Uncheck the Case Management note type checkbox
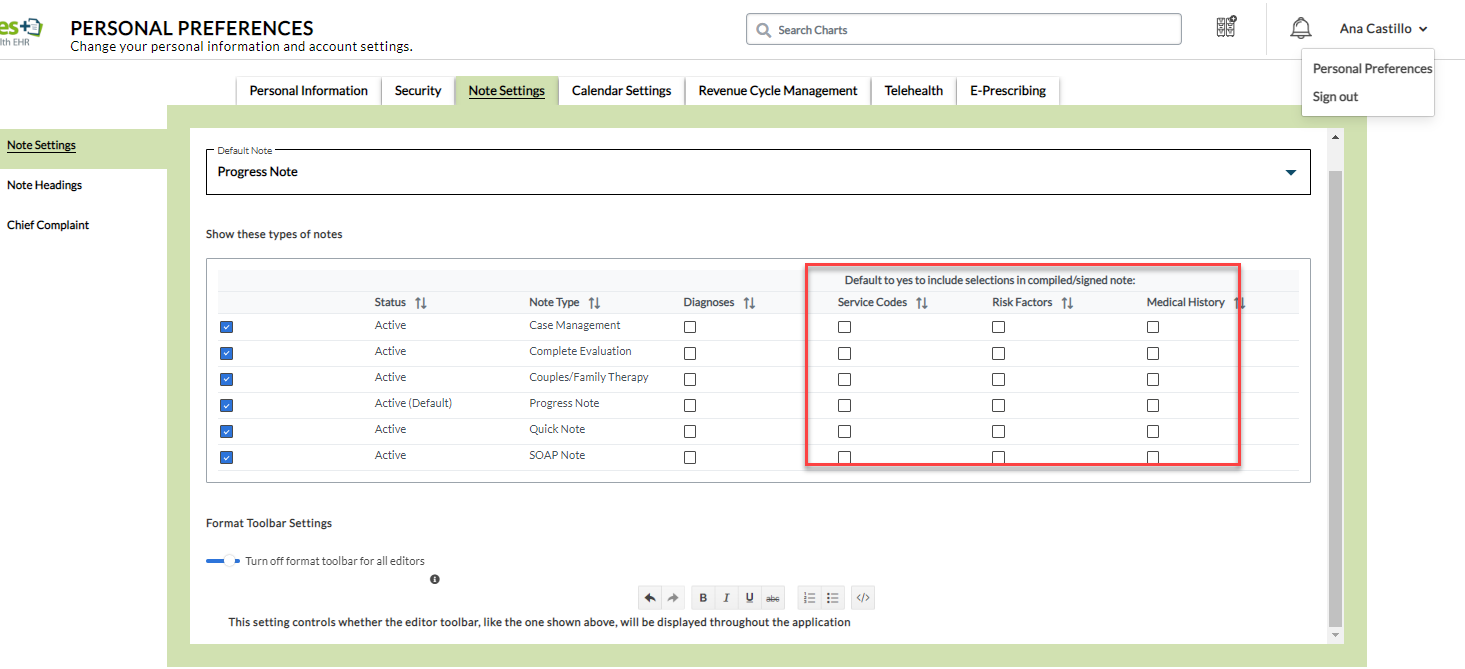1465x669 pixels. [x=226, y=327]
